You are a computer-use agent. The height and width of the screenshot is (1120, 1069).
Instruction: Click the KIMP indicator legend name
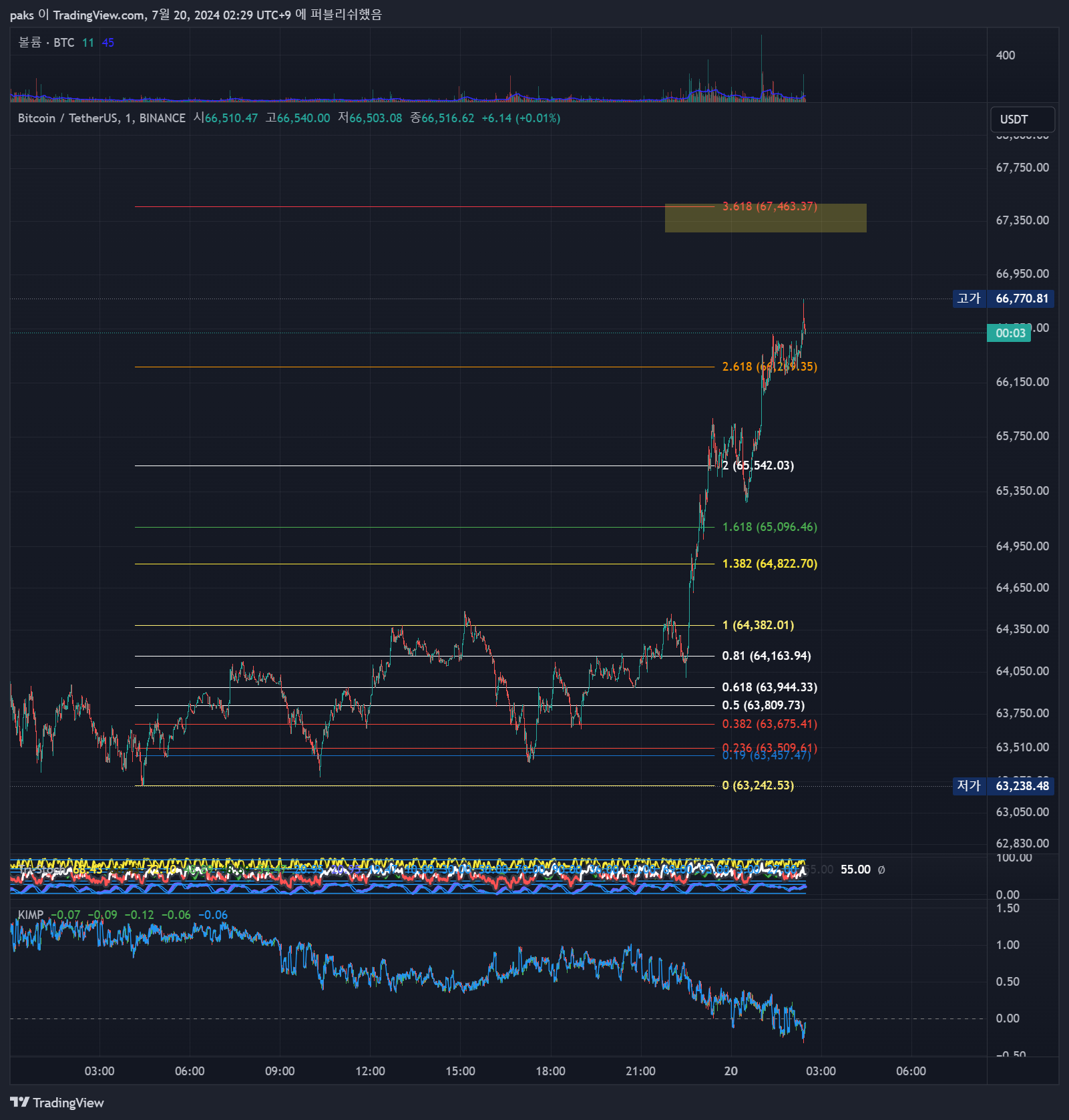point(31,915)
